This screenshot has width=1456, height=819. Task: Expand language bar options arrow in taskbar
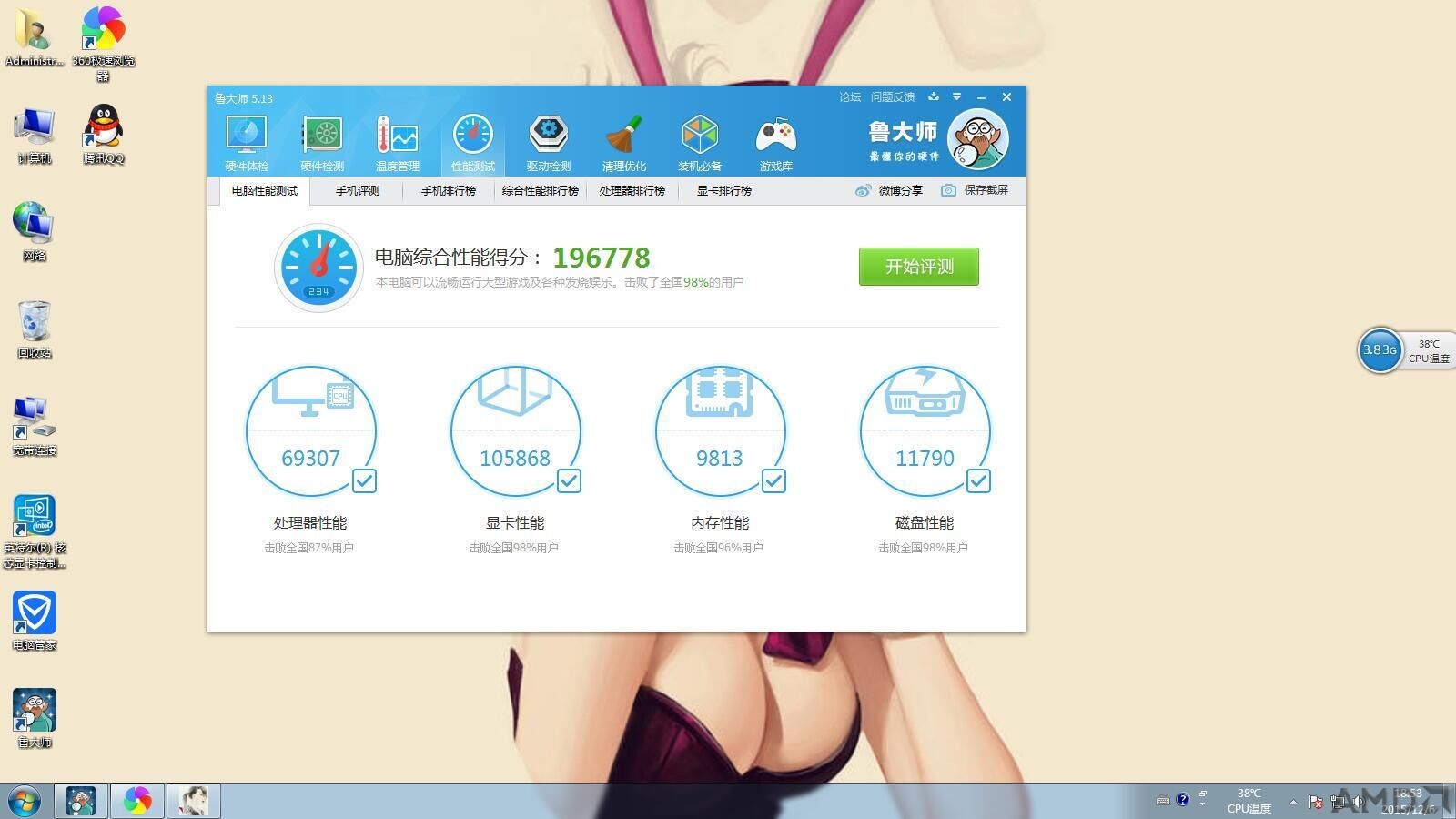pos(1202,804)
